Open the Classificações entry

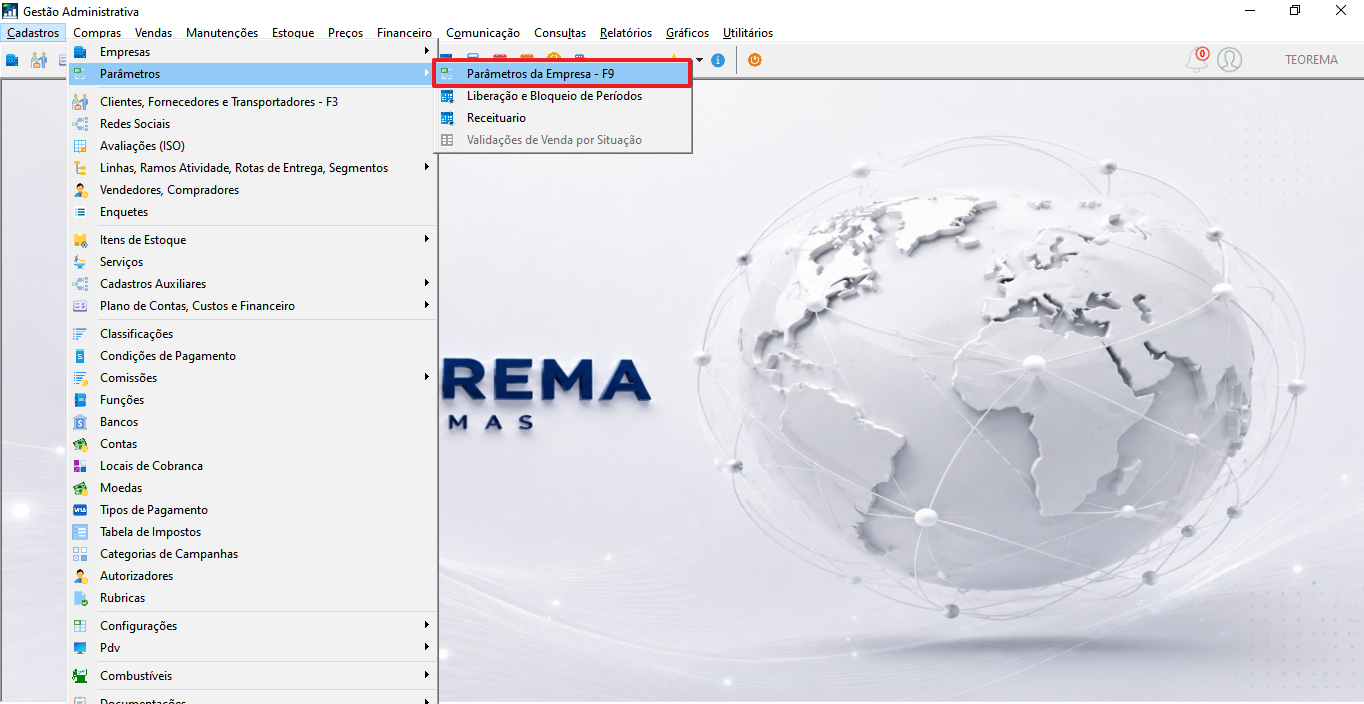(253, 334)
